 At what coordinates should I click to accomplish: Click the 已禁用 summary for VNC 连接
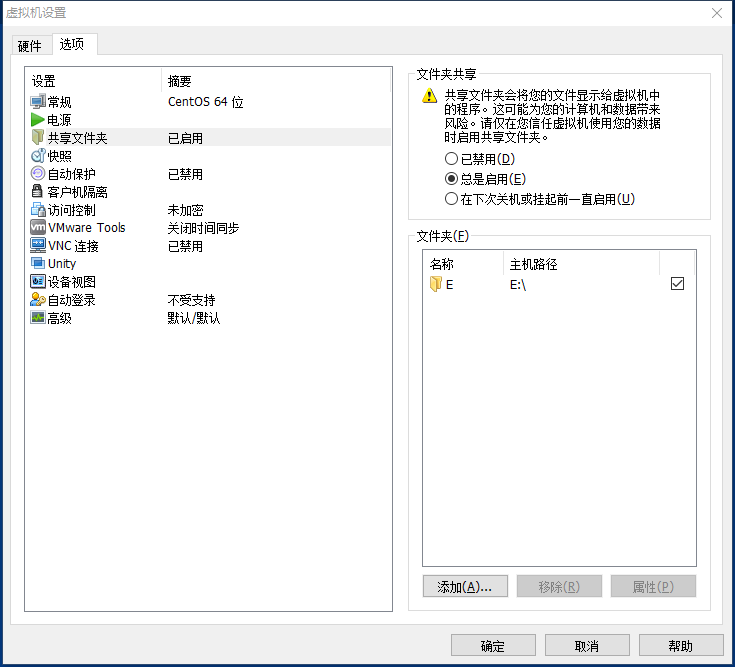(x=186, y=246)
